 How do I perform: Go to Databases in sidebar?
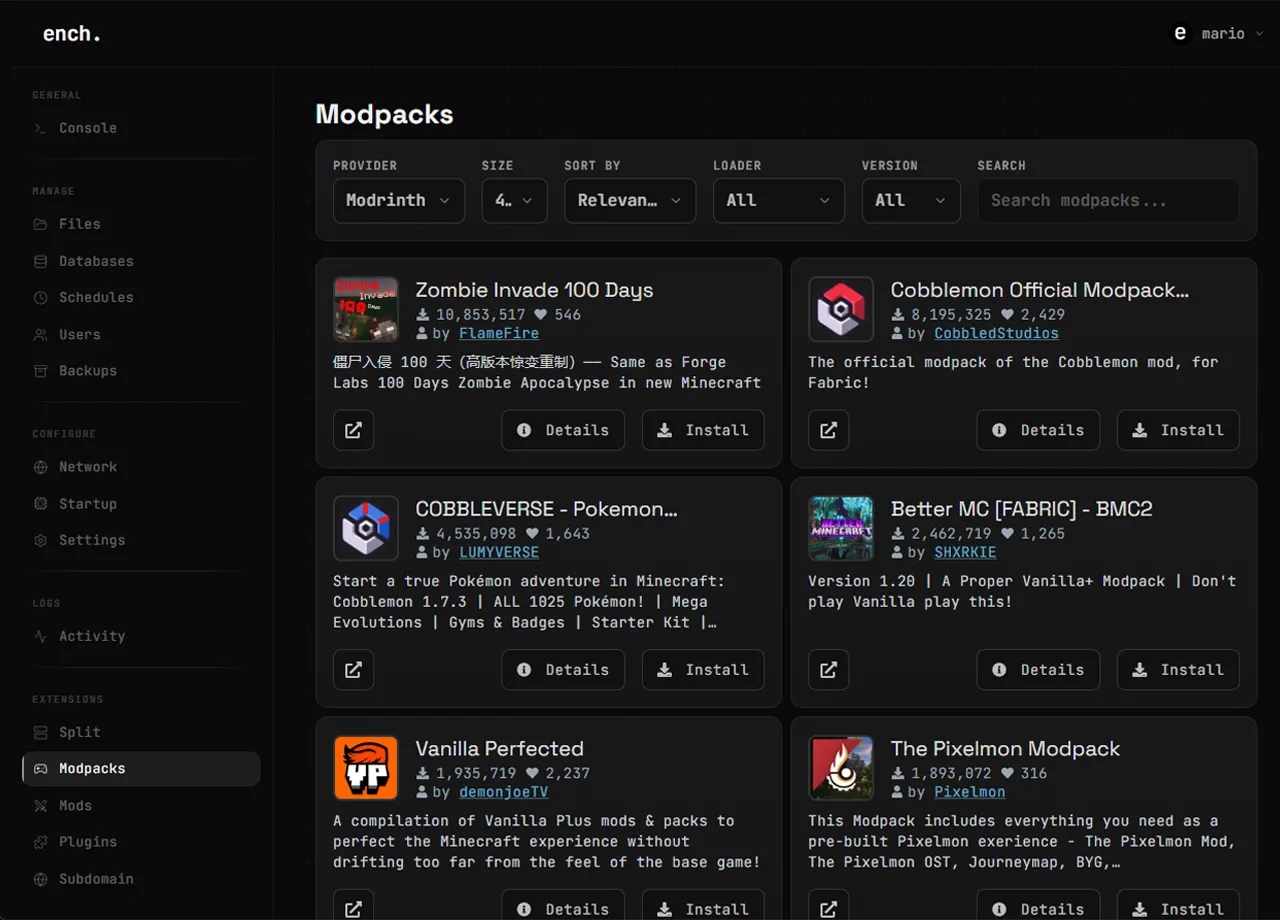coord(141,261)
